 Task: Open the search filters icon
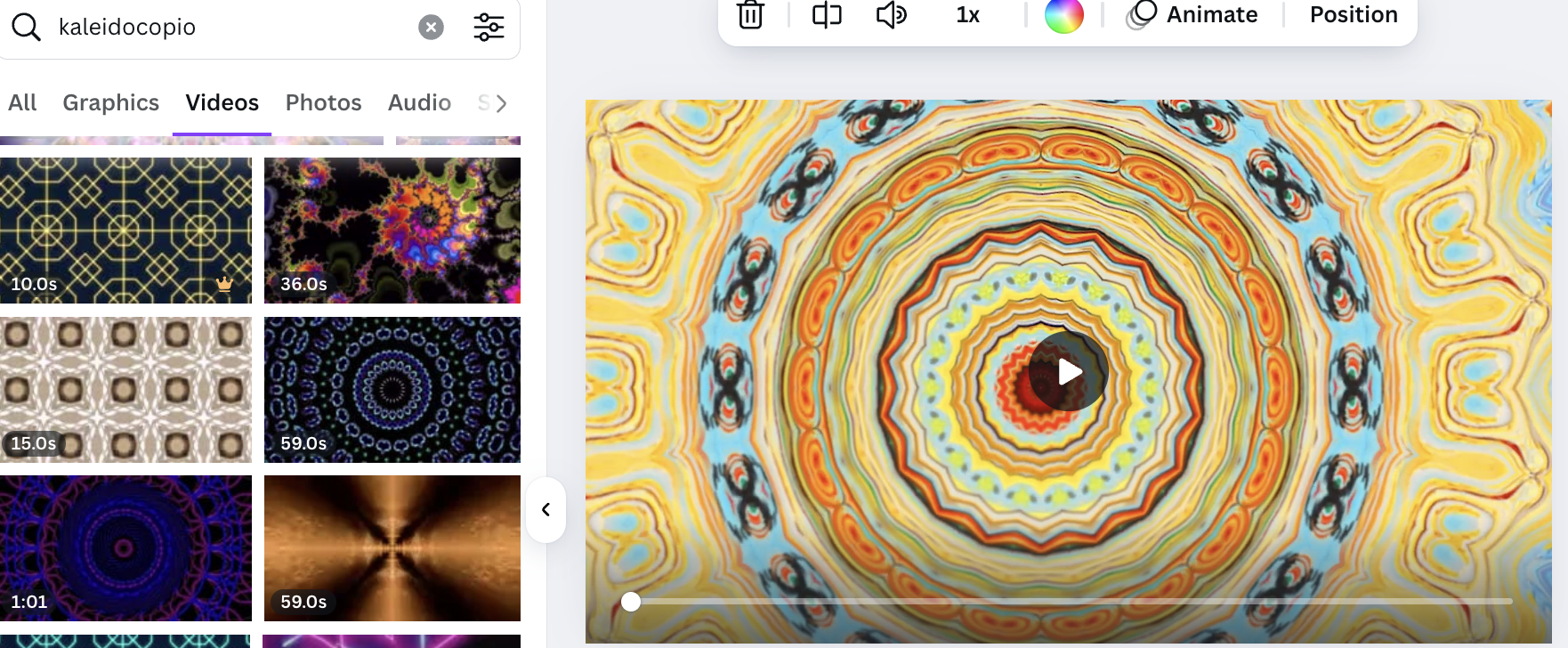tap(489, 28)
